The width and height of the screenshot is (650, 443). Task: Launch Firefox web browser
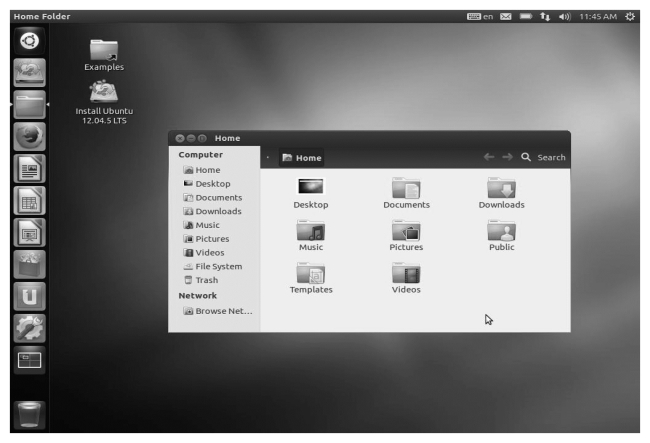coord(29,136)
